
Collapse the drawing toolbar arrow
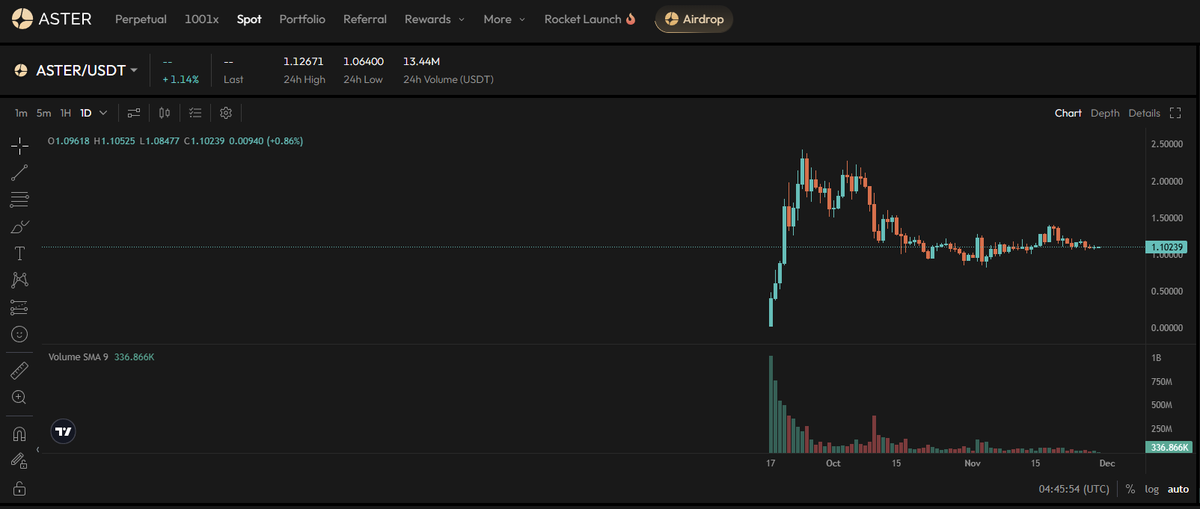coord(37,450)
